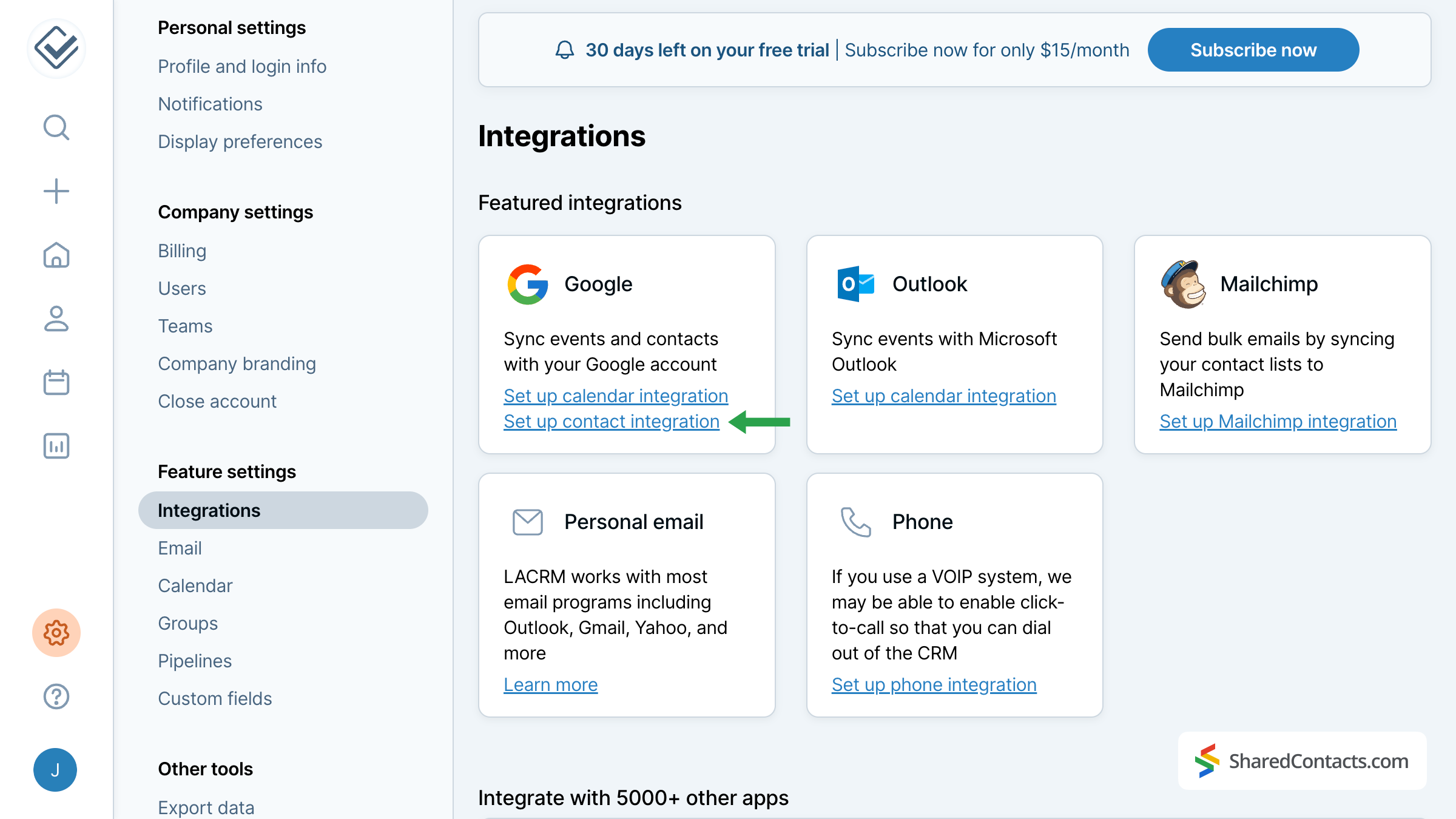This screenshot has height=819, width=1456.
Task: Open help question mark icon
Action: click(56, 696)
